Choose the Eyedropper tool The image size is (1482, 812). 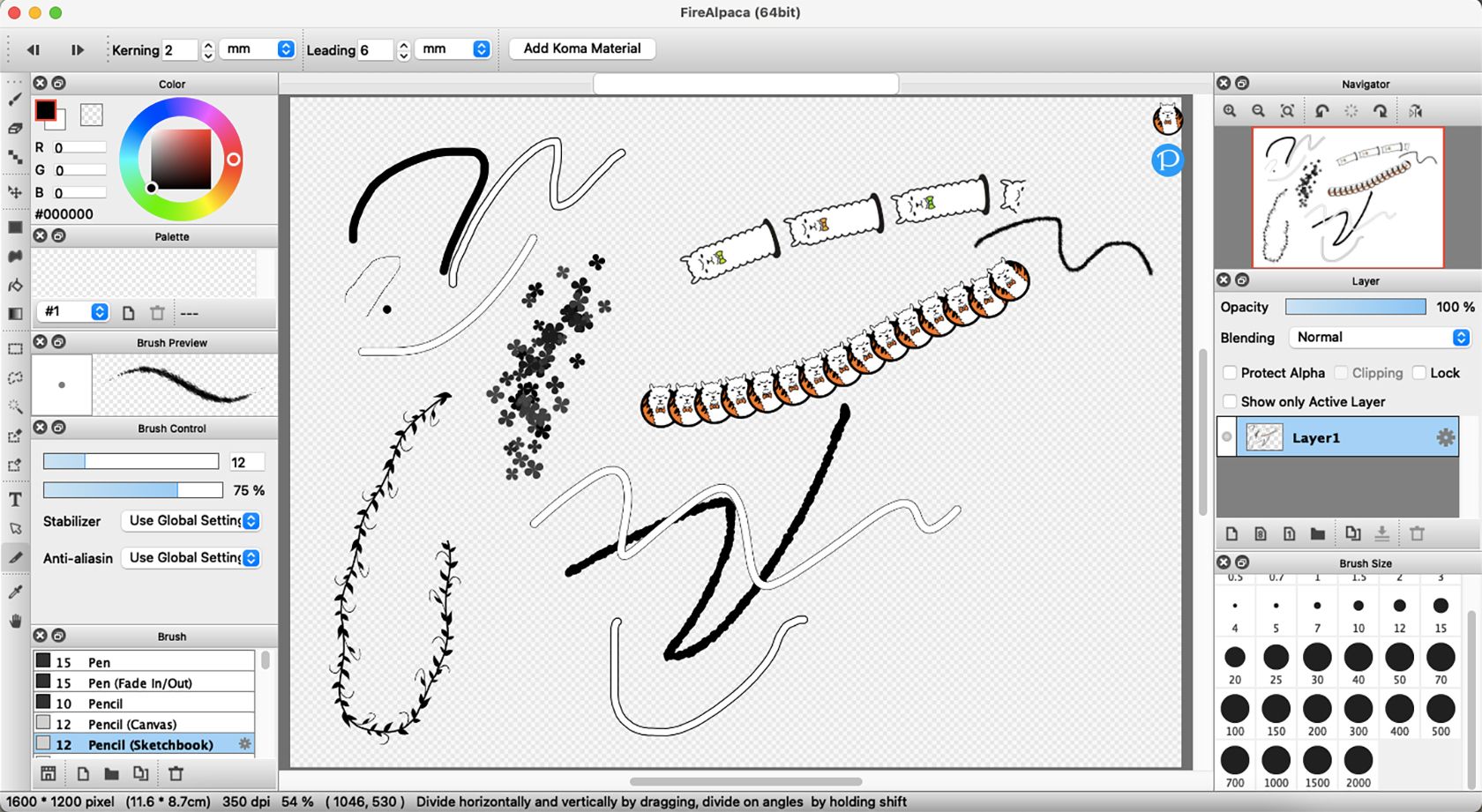click(15, 591)
